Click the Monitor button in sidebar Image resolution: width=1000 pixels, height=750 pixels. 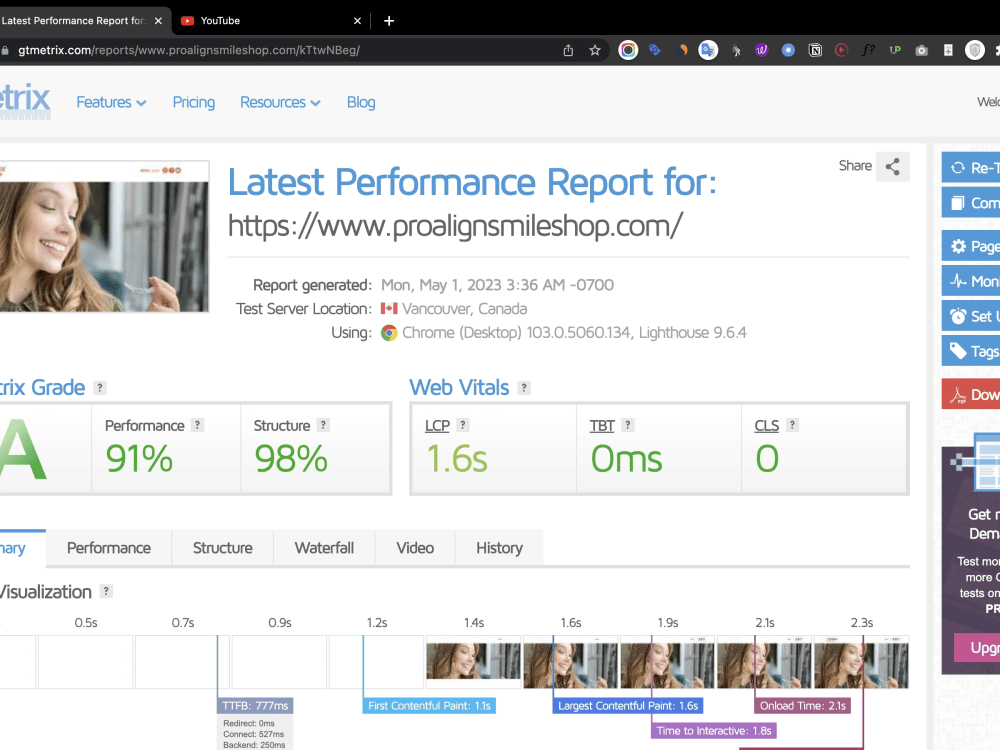pyautogui.click(x=971, y=281)
